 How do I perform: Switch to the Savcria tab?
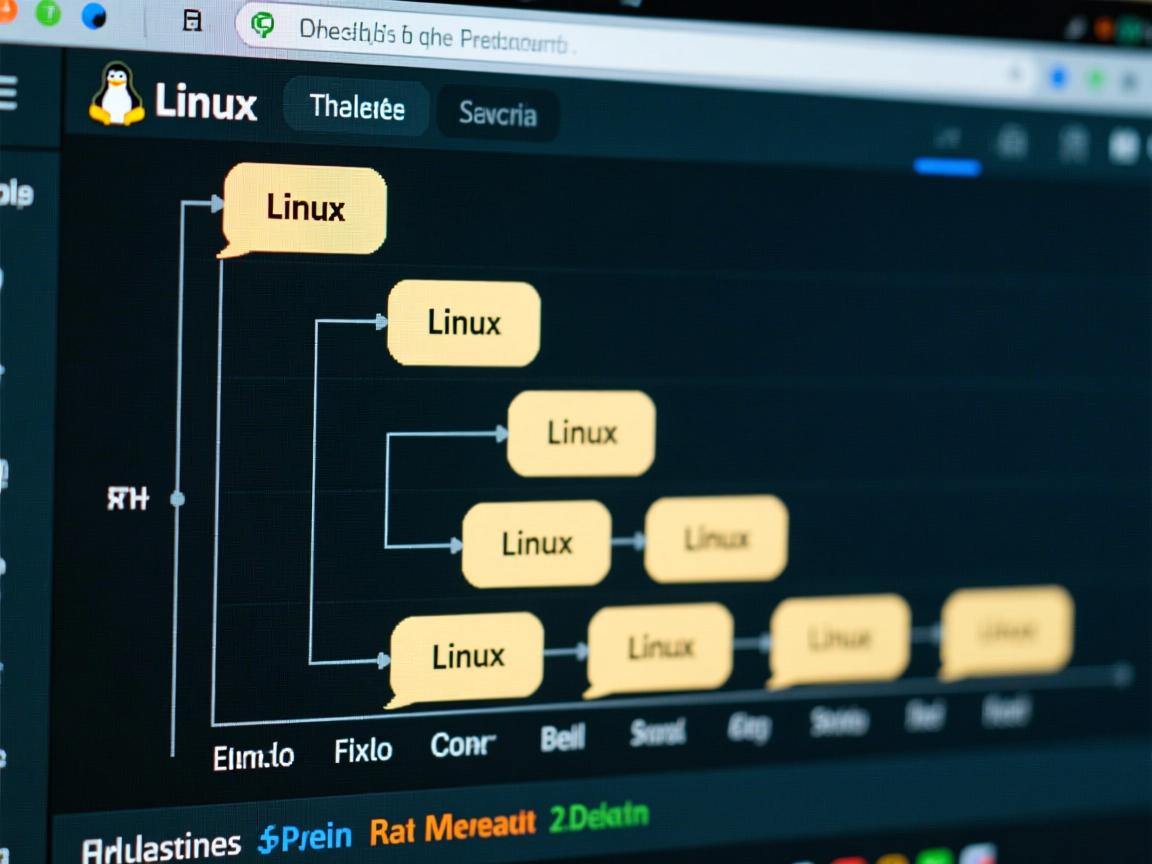coord(497,114)
